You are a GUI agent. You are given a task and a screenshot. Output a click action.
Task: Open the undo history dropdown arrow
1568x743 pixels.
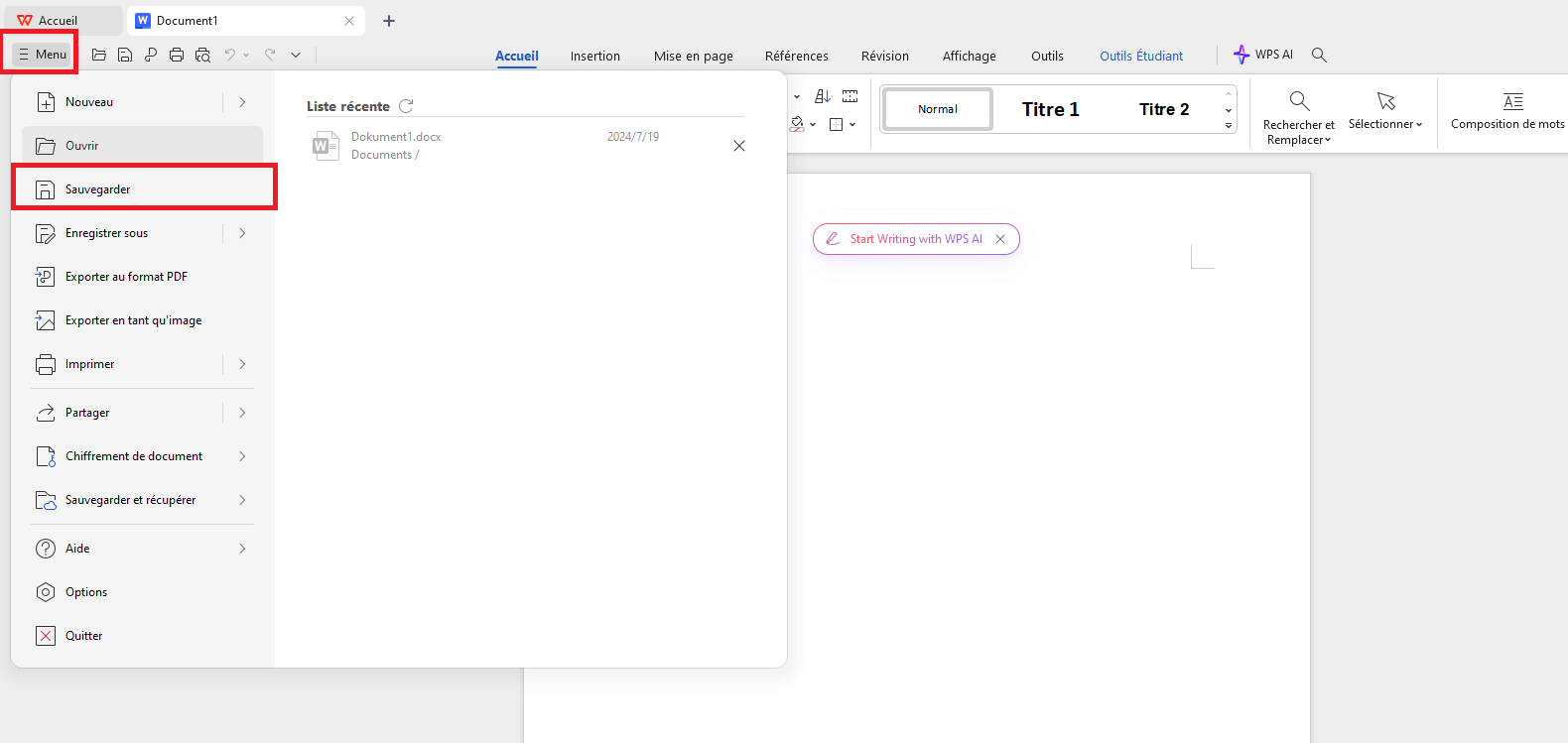(246, 56)
